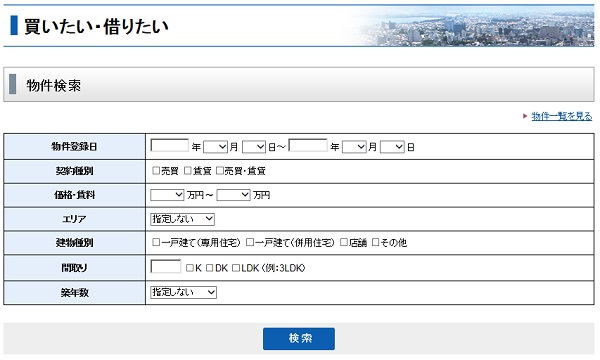Click the 間取り row label
Viewport: 600px width, 360px height.
pos(74,268)
